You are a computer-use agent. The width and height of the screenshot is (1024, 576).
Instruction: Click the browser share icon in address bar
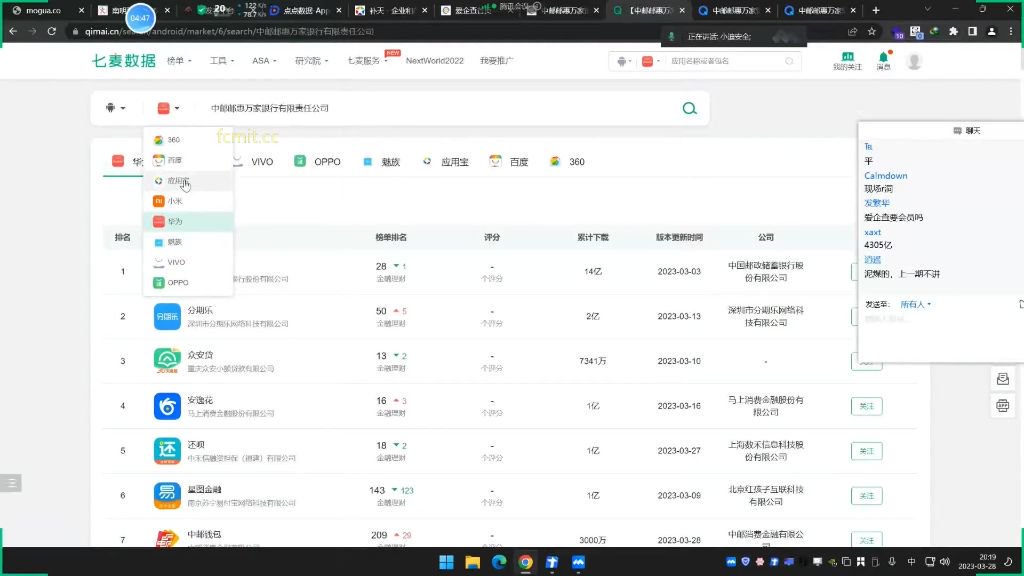852,31
